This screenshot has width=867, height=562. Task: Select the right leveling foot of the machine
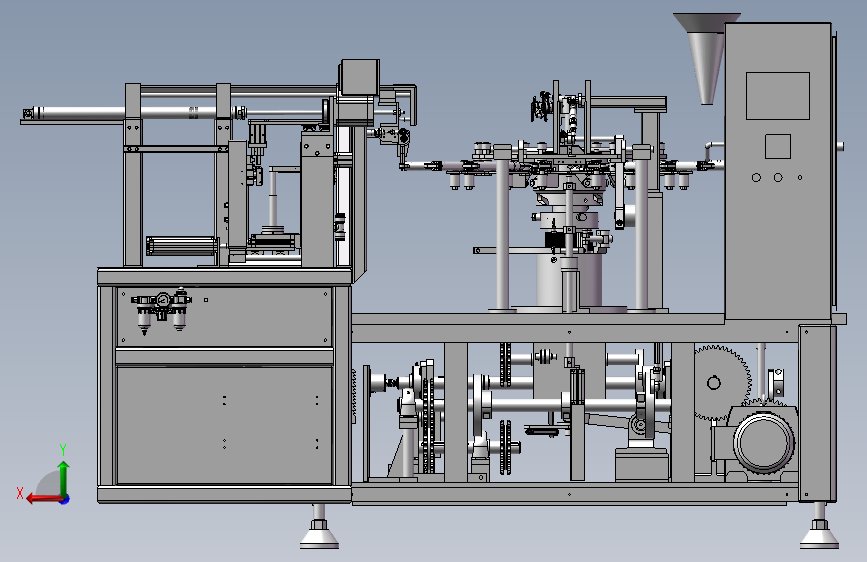point(819,526)
